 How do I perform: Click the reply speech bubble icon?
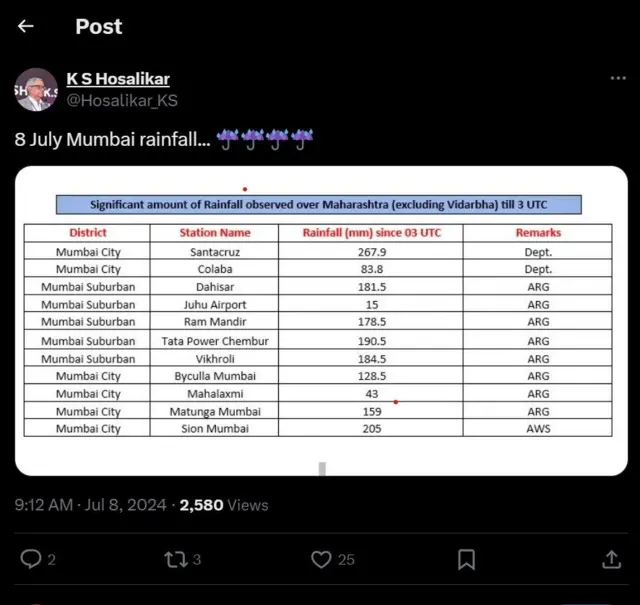pos(32,559)
